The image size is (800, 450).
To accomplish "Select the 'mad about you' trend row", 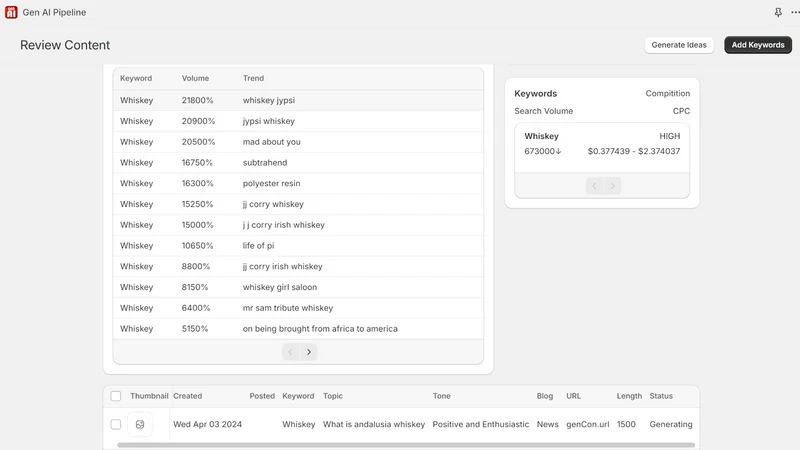I will pos(298,142).
